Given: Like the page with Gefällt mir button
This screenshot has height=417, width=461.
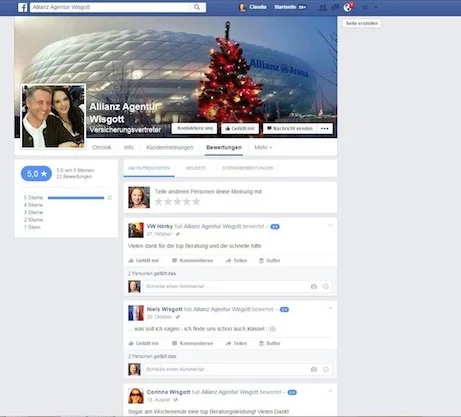Looking at the screenshot, I should click(240, 128).
